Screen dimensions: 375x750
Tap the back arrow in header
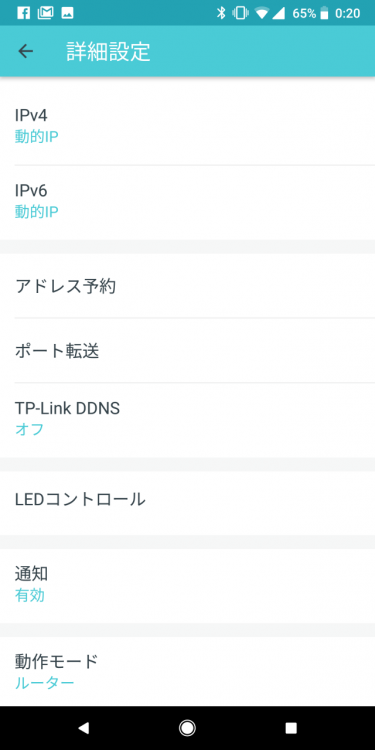(x=25, y=51)
